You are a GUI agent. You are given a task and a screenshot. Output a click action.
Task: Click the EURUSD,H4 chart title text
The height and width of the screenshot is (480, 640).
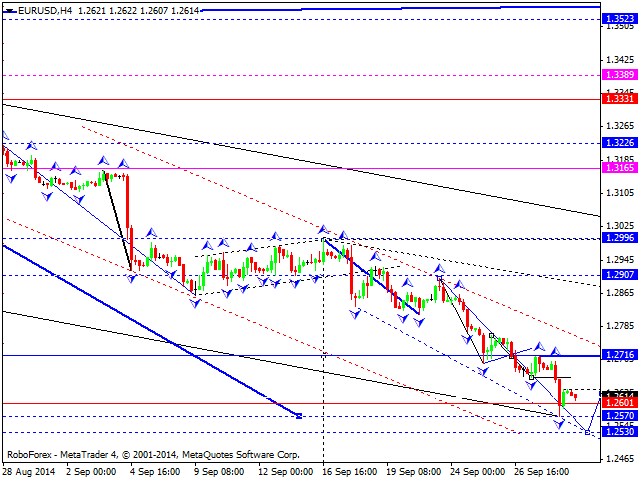click(36, 8)
